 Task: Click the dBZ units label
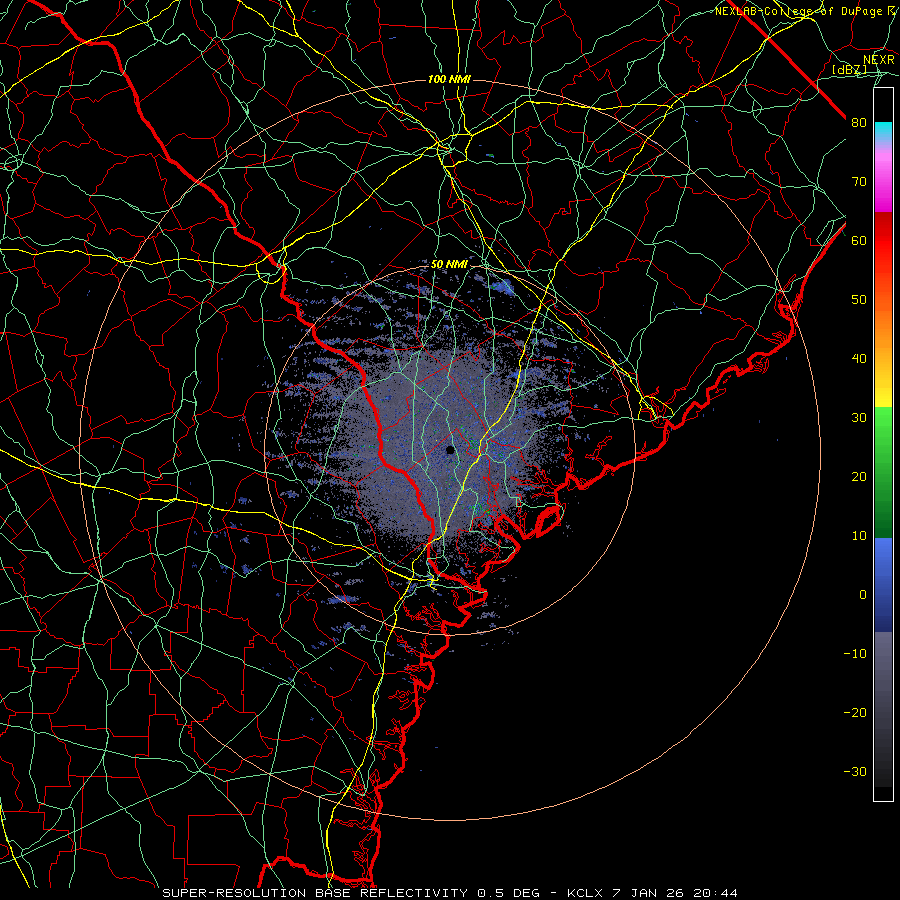coord(849,69)
